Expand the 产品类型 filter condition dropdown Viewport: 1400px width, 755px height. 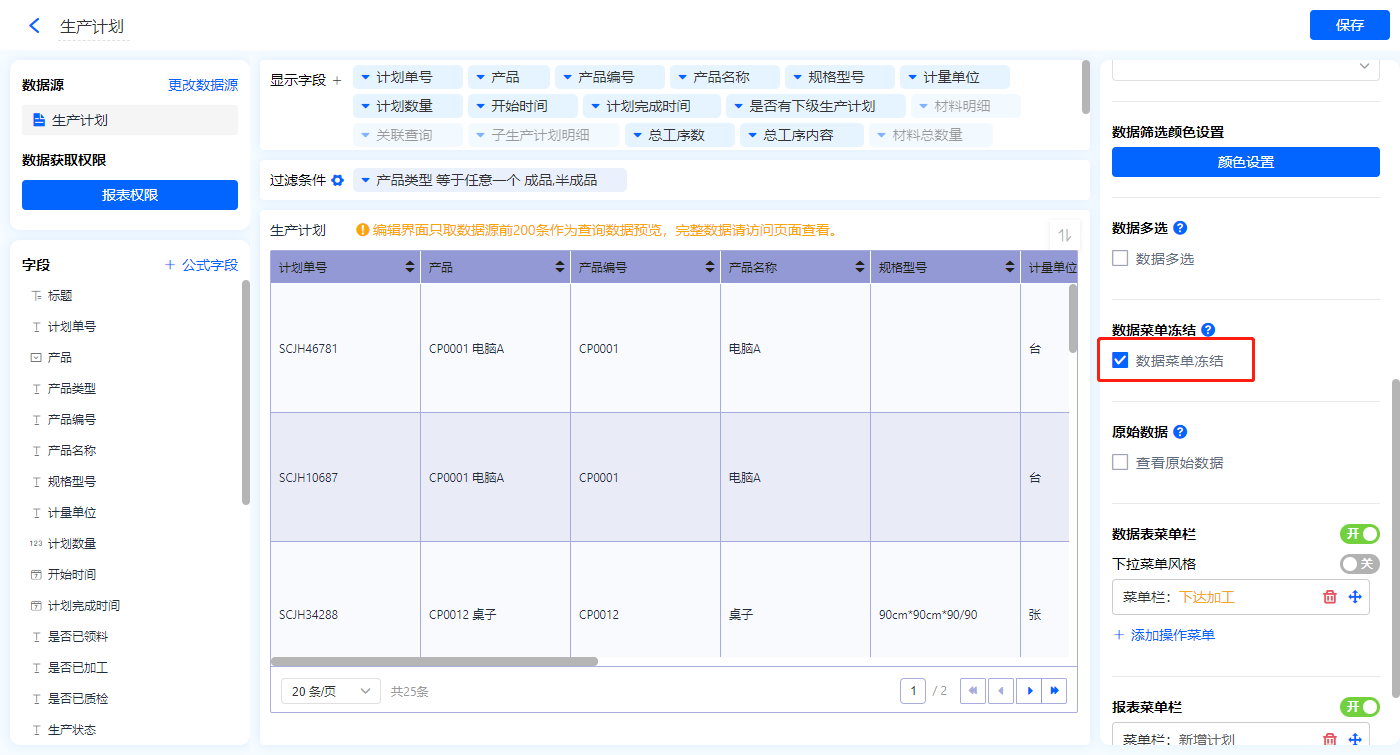tap(365, 180)
